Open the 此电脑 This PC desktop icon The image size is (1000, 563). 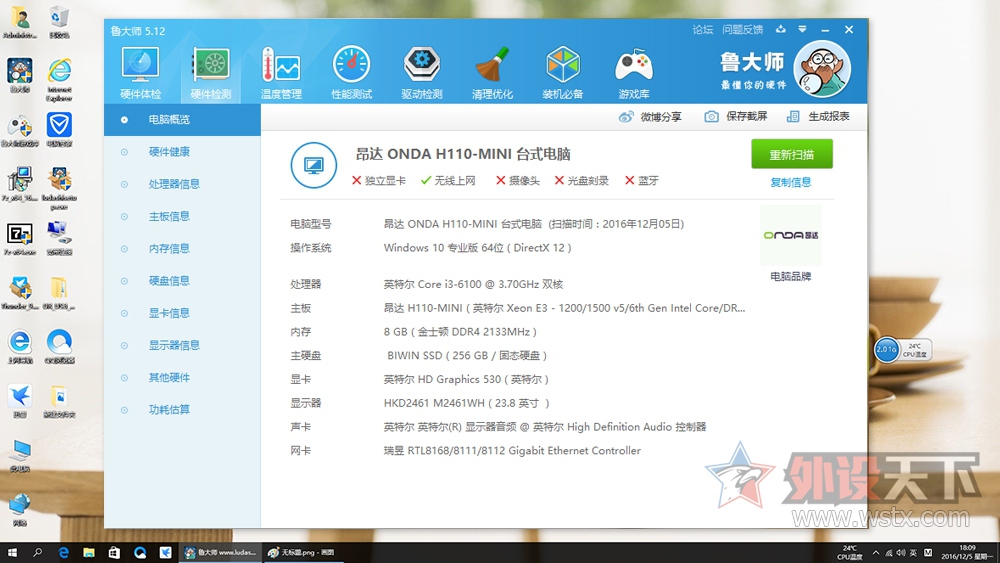pyautogui.click(x=20, y=455)
